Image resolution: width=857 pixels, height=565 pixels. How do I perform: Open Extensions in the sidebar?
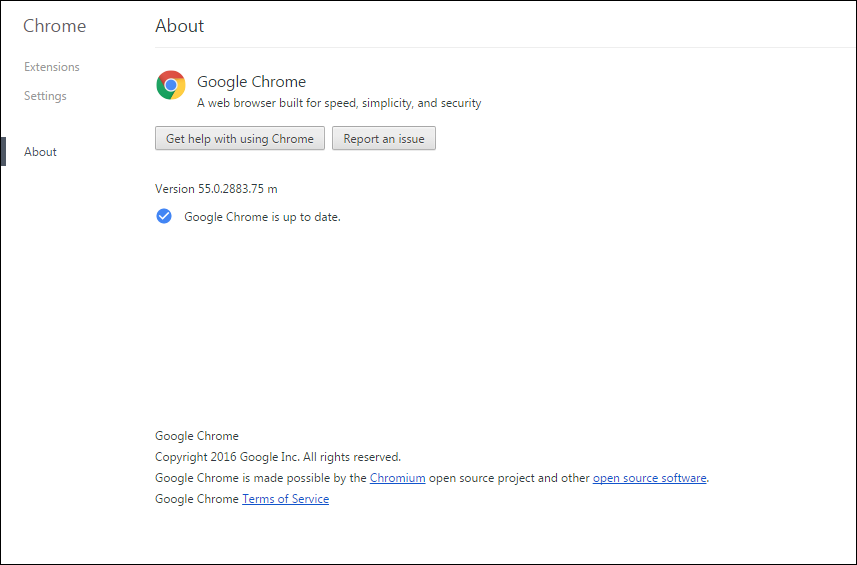coord(52,67)
